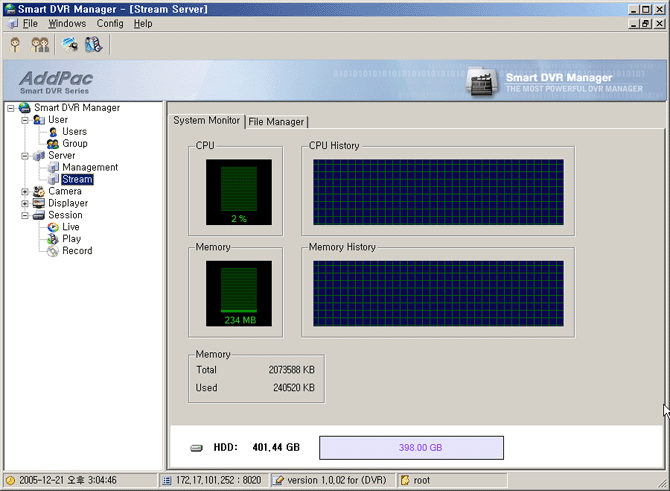This screenshot has width=670, height=491.
Task: Click the Live session icon
Action: (53, 227)
